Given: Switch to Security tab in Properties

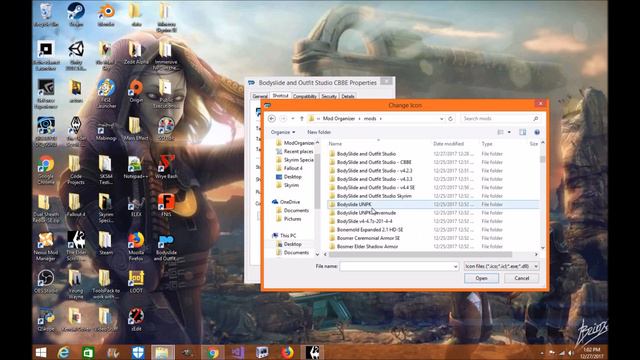Looking at the screenshot, I should 329,96.
